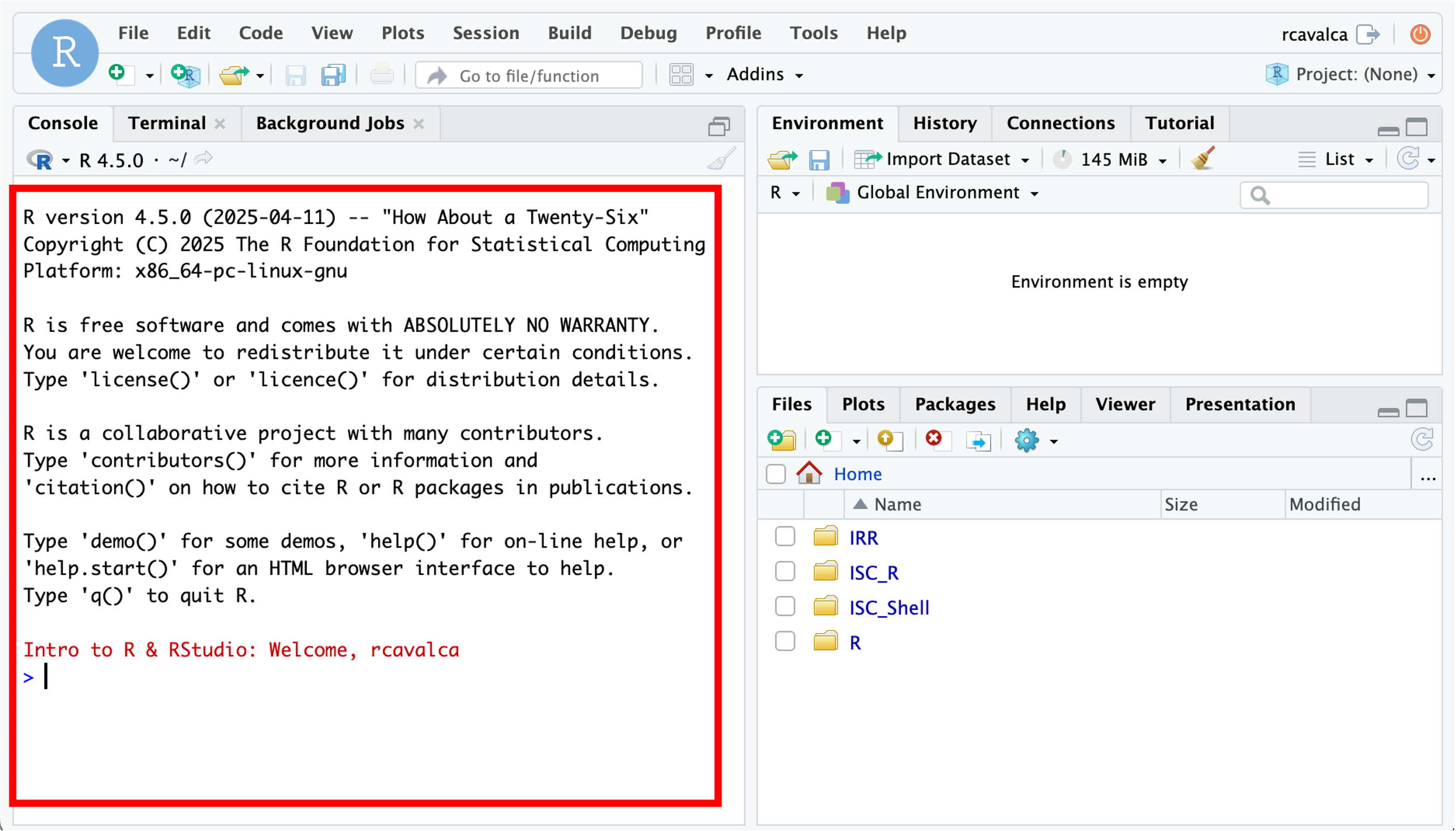The width and height of the screenshot is (1456, 831).
Task: Create a new R project
Action: [184, 74]
